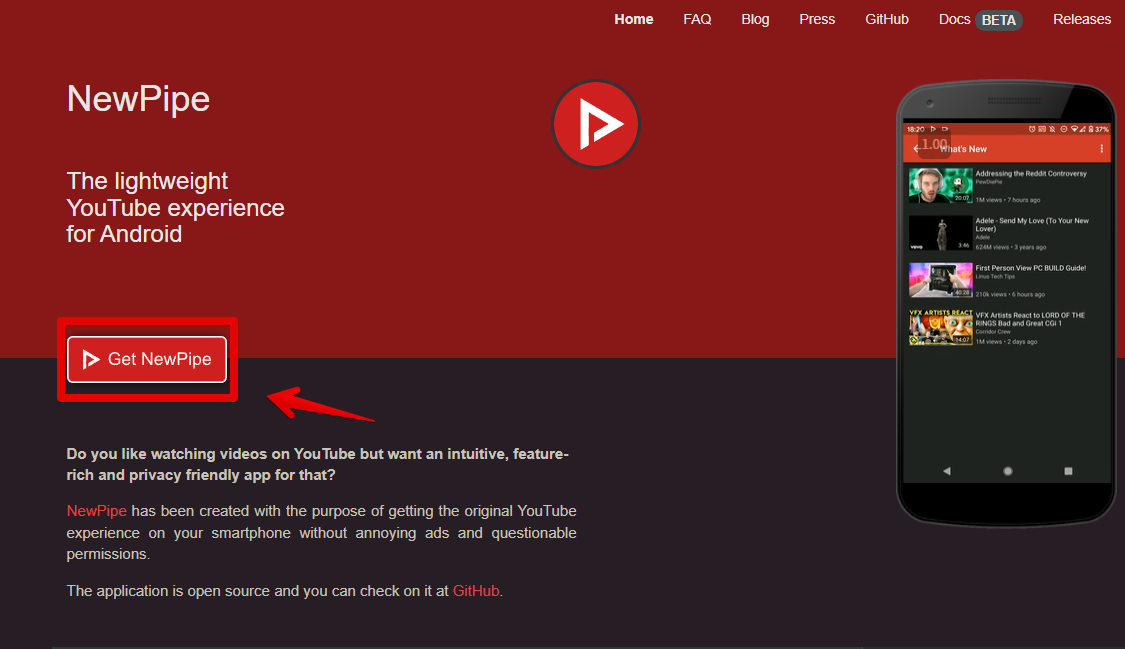Open the Docs BETA page
The image size is (1125, 649).
click(980, 19)
